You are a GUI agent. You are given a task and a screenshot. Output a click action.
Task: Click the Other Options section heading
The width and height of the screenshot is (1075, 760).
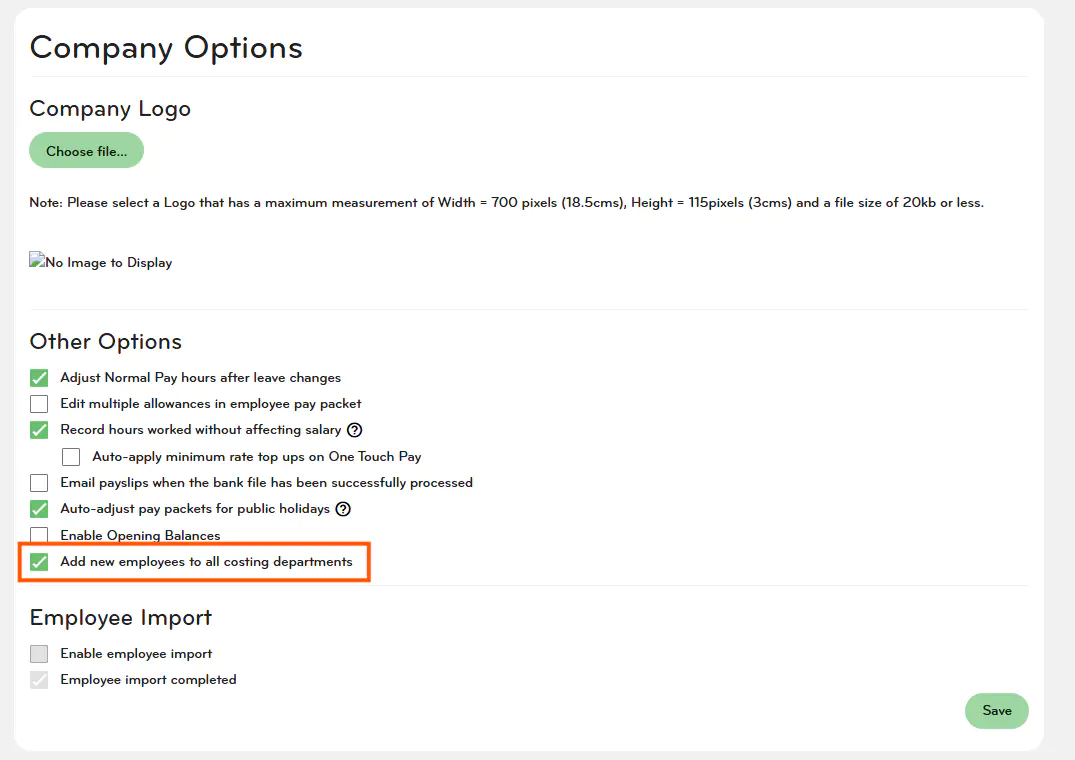coord(106,341)
